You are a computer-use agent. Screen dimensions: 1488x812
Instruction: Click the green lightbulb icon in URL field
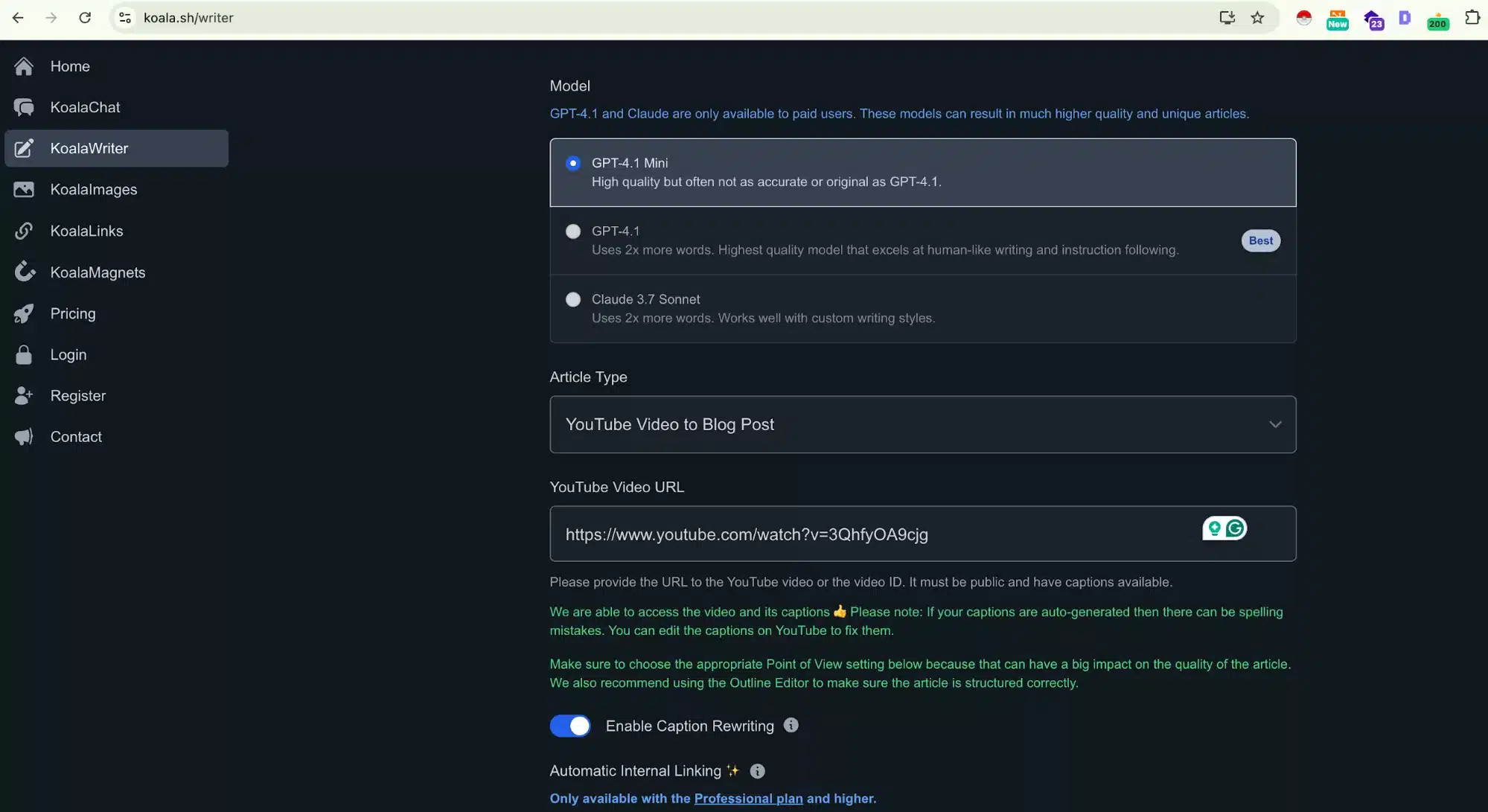(x=1214, y=528)
